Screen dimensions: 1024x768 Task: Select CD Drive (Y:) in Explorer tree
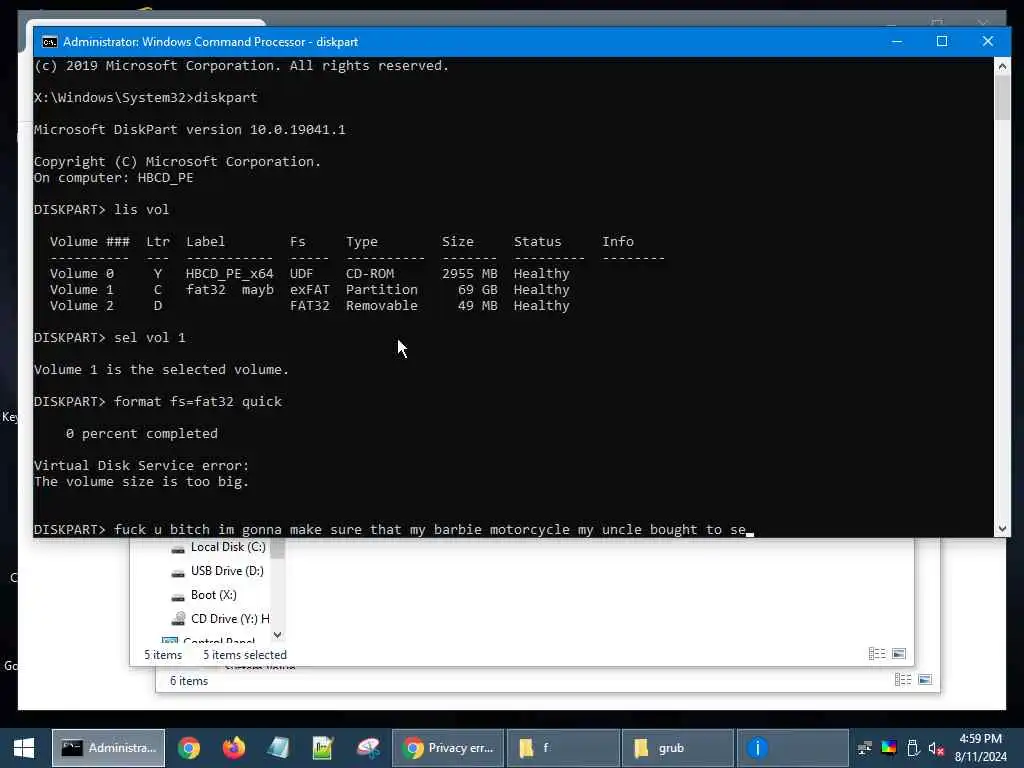pyautogui.click(x=230, y=618)
